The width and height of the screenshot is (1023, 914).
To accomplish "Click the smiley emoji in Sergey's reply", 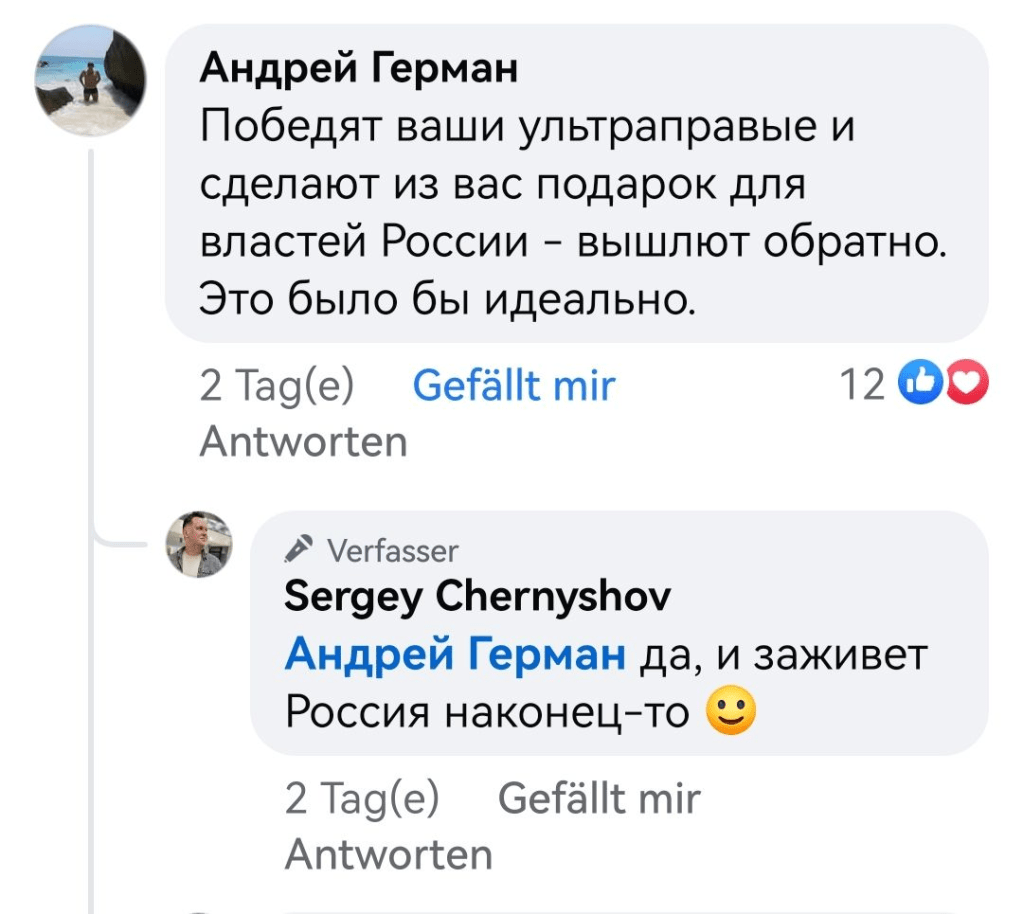I will point(730,712).
